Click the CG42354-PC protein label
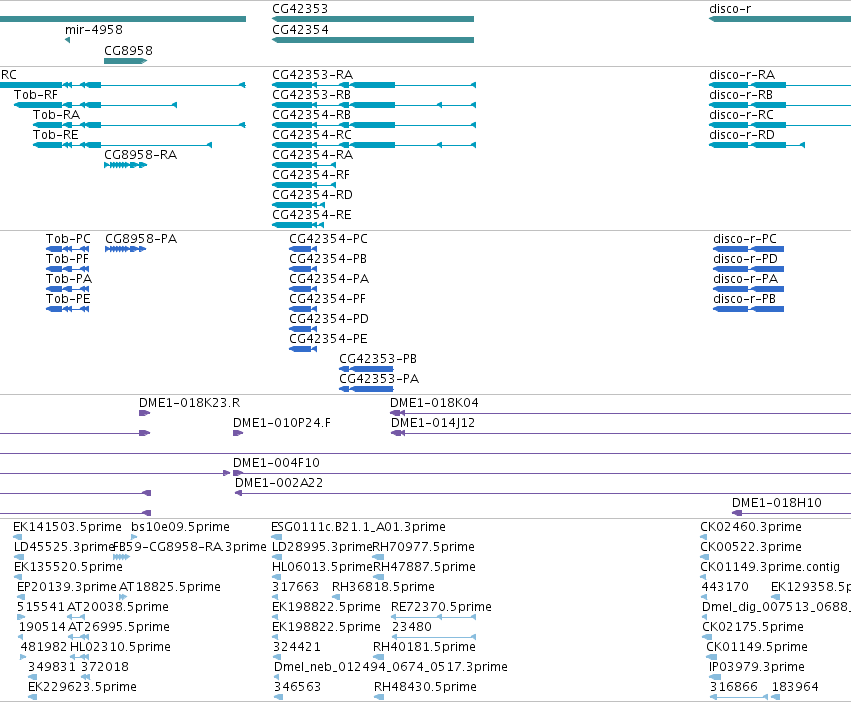The image size is (851, 702). coord(328,239)
